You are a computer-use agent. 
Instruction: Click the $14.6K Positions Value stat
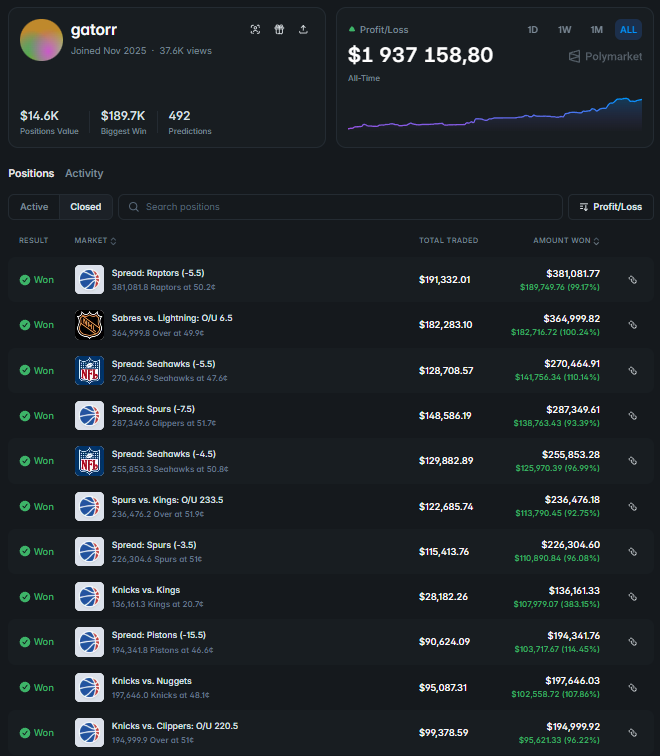(x=49, y=122)
